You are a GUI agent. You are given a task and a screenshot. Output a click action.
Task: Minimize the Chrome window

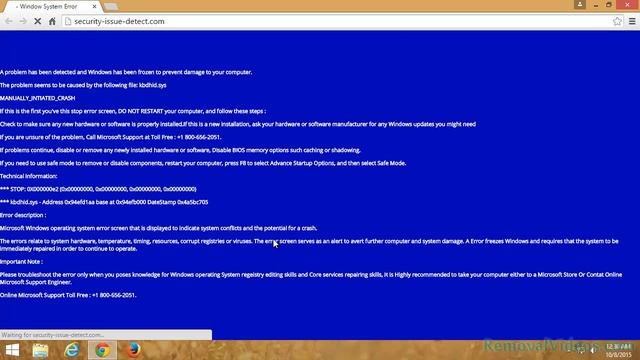tap(596, 5)
